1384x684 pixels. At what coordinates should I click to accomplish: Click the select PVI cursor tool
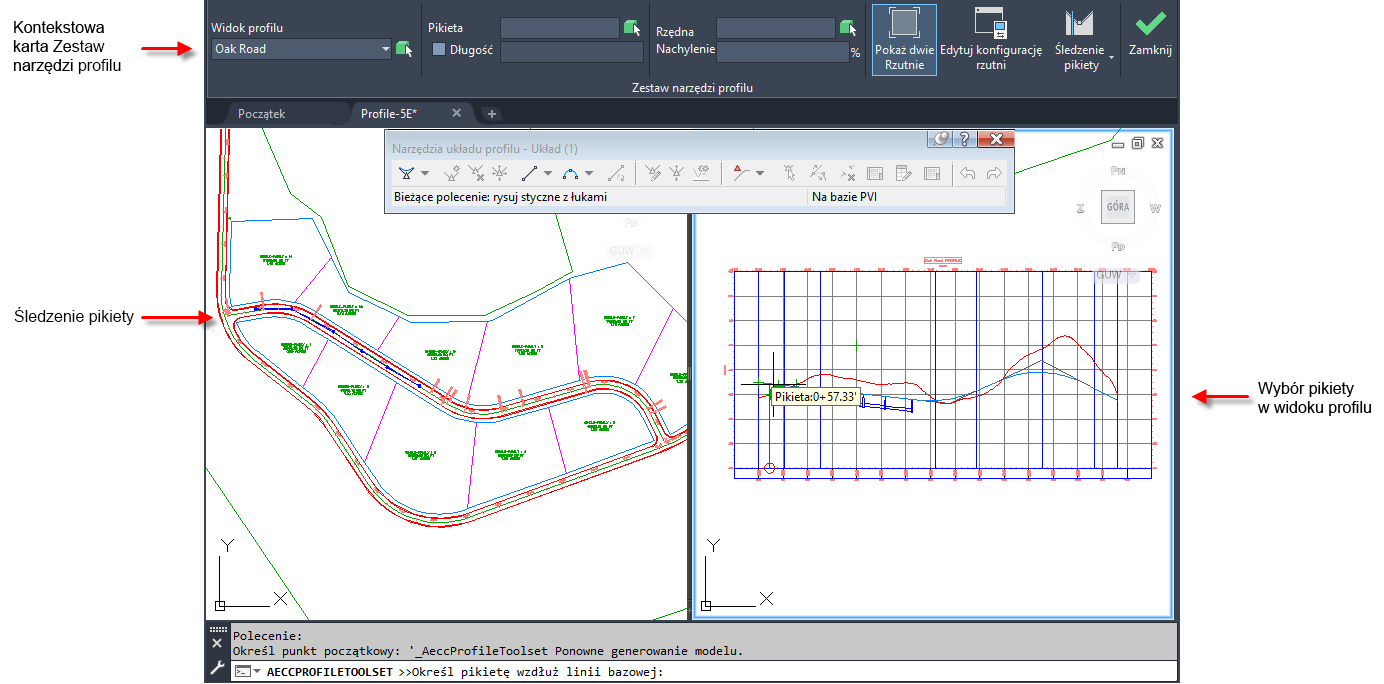click(x=789, y=173)
